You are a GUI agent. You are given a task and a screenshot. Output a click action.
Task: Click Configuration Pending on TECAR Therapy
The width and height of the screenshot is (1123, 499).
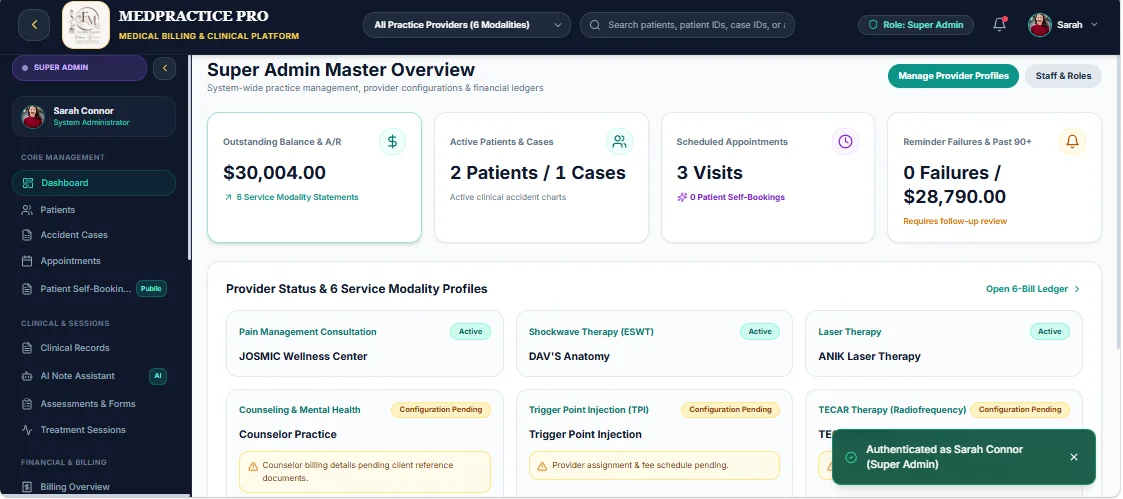coord(1020,410)
